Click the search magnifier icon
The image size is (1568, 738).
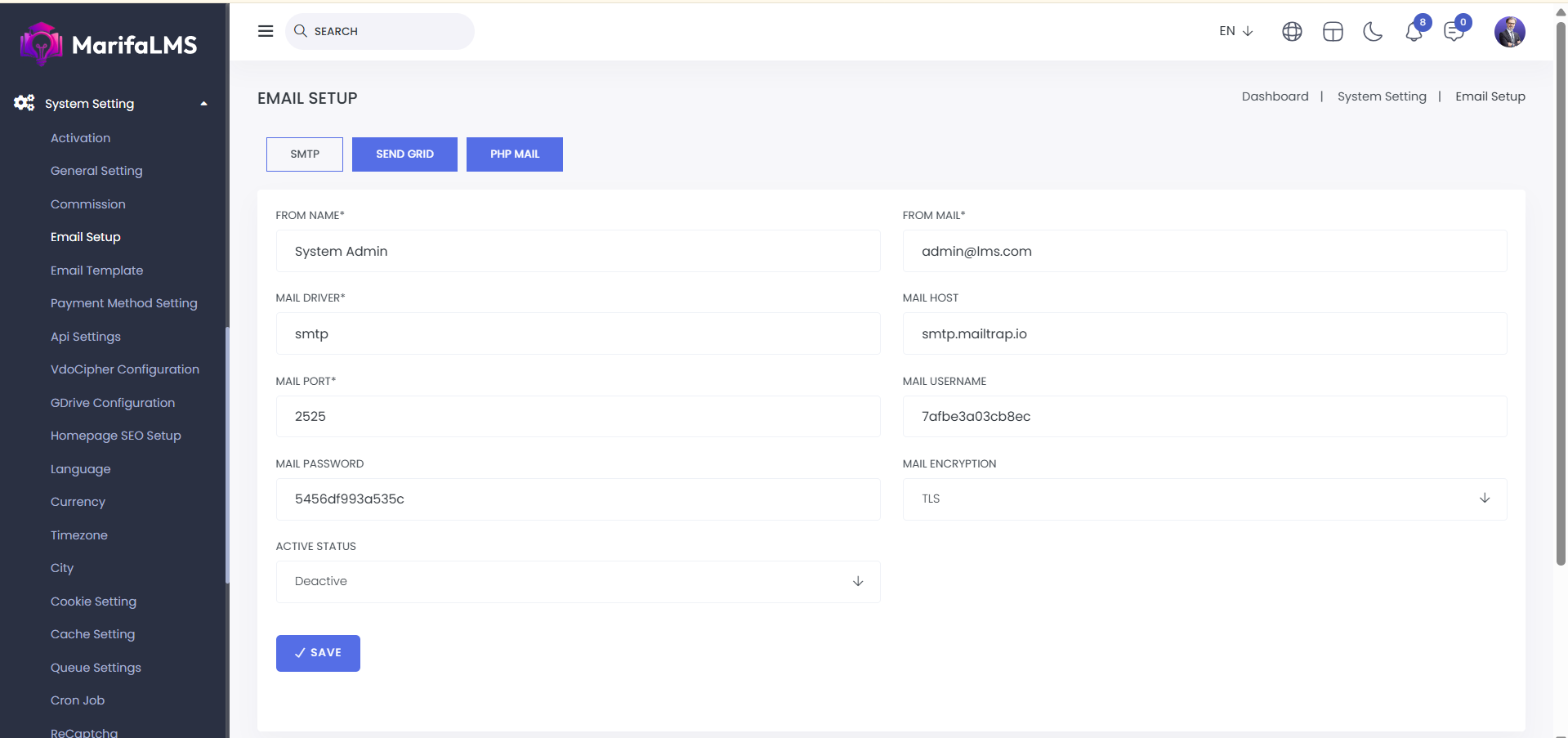click(301, 31)
